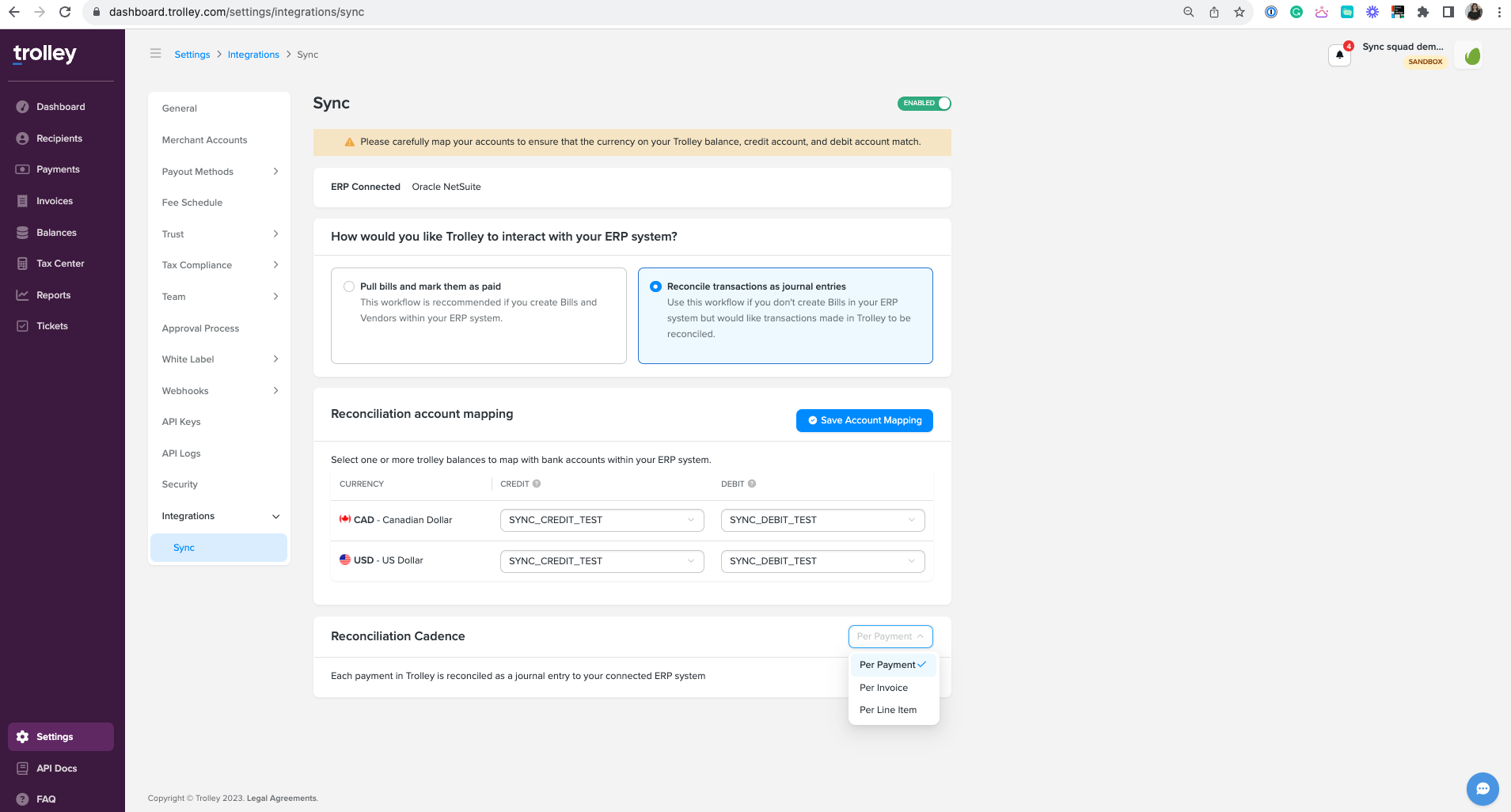Click the DEBIT help question icon

pyautogui.click(x=752, y=484)
